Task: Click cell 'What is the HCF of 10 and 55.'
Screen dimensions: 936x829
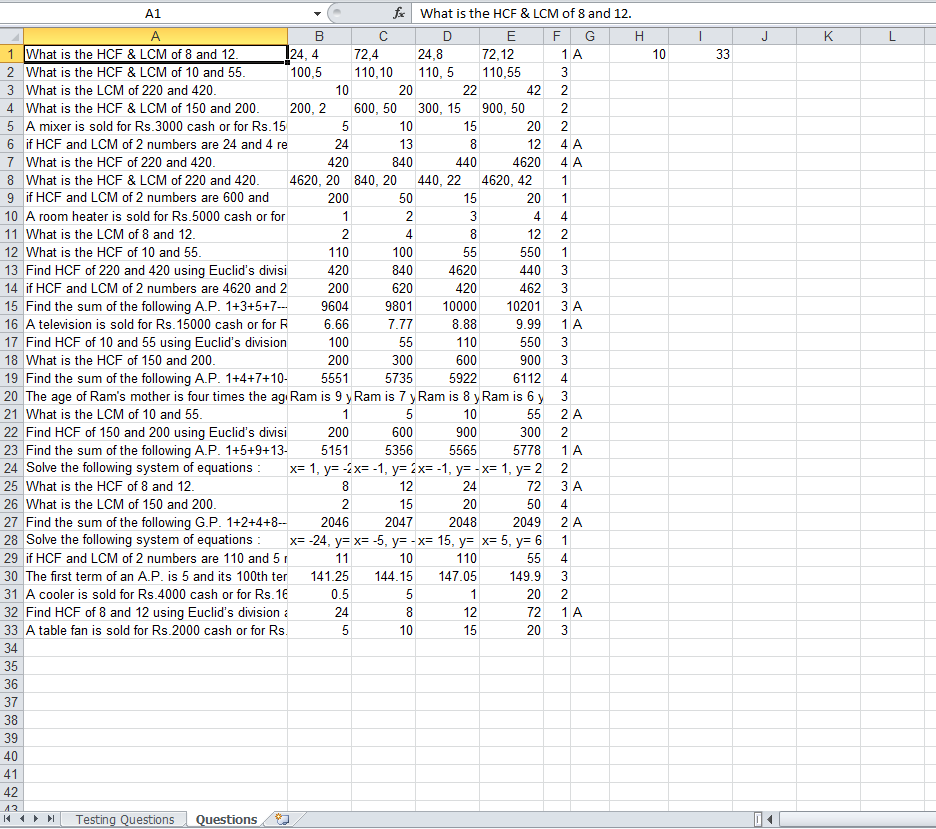Action: pos(155,252)
